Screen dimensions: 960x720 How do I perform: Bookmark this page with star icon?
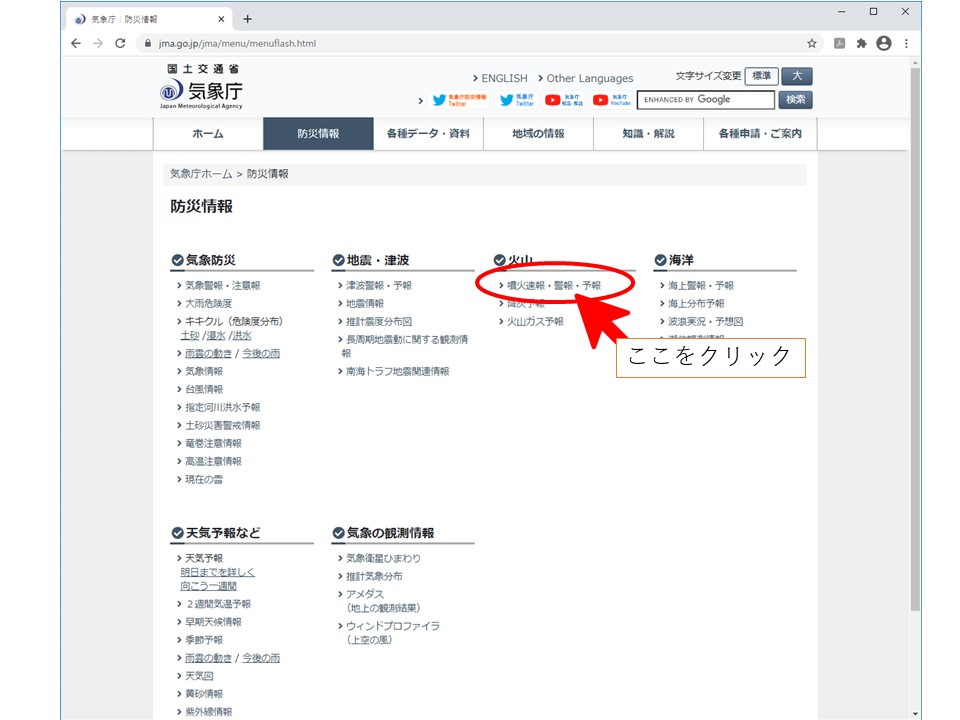click(x=812, y=44)
